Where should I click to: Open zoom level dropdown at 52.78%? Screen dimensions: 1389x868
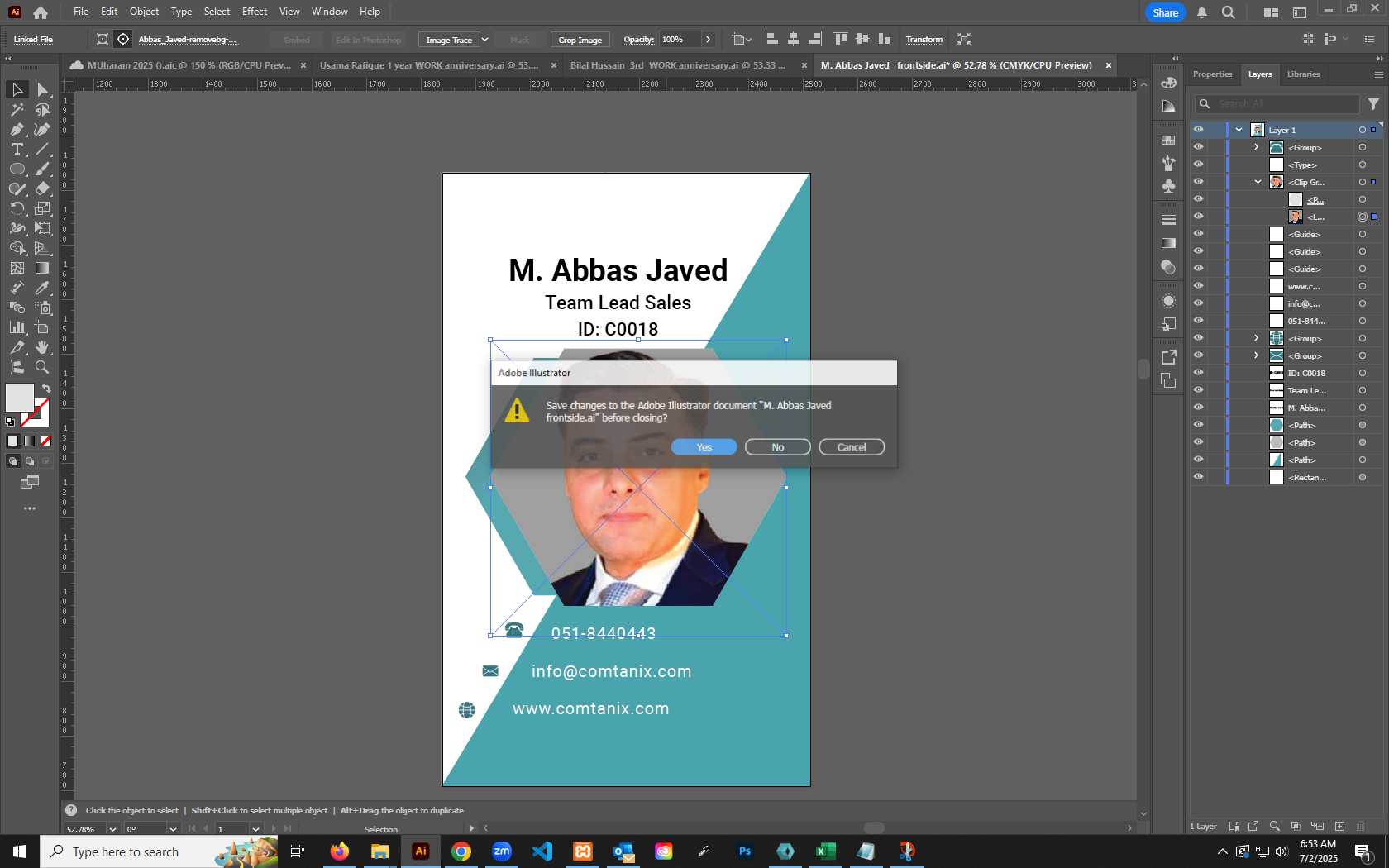112,829
